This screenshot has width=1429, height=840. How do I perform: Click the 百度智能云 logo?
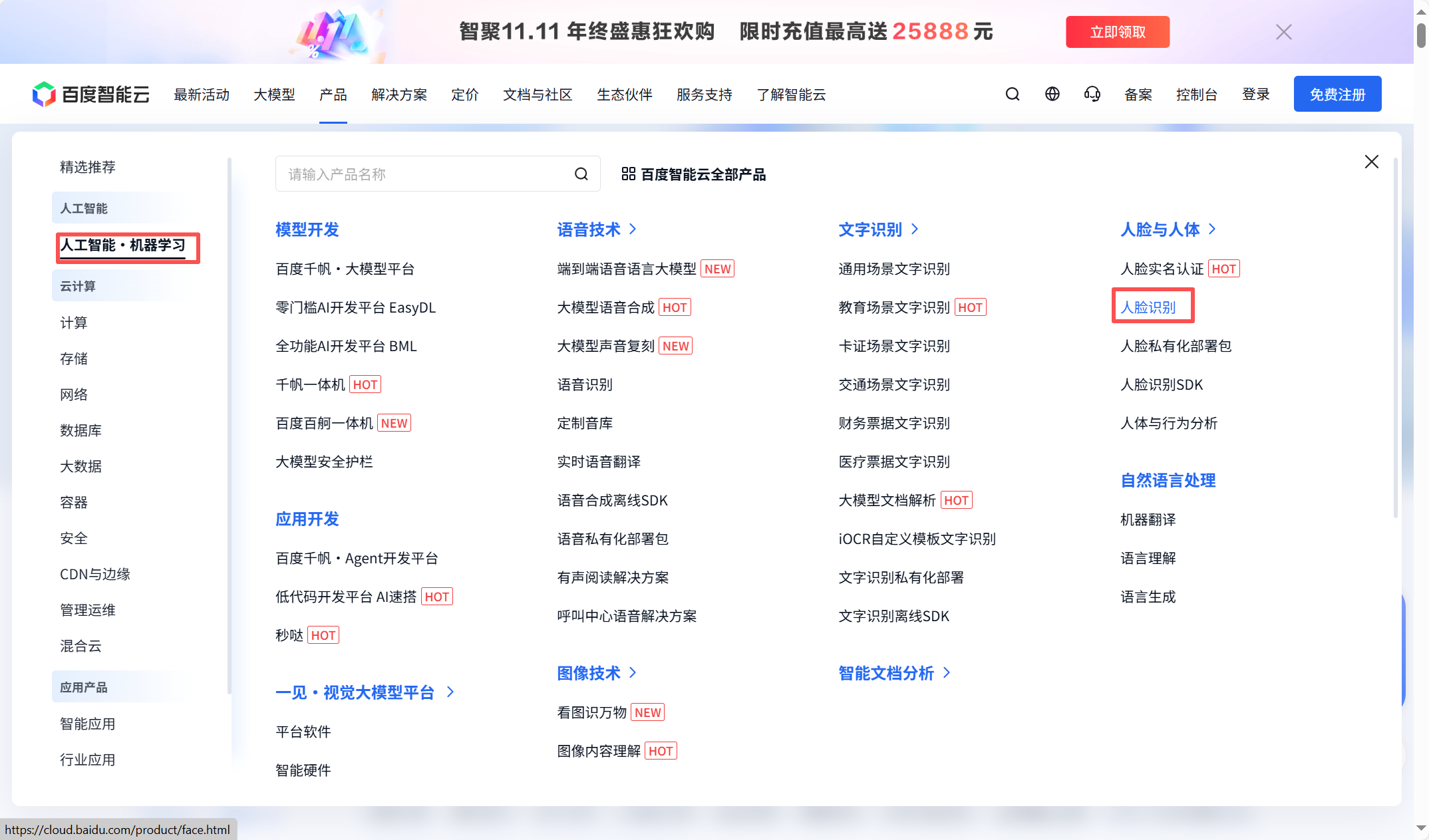pyautogui.click(x=90, y=94)
